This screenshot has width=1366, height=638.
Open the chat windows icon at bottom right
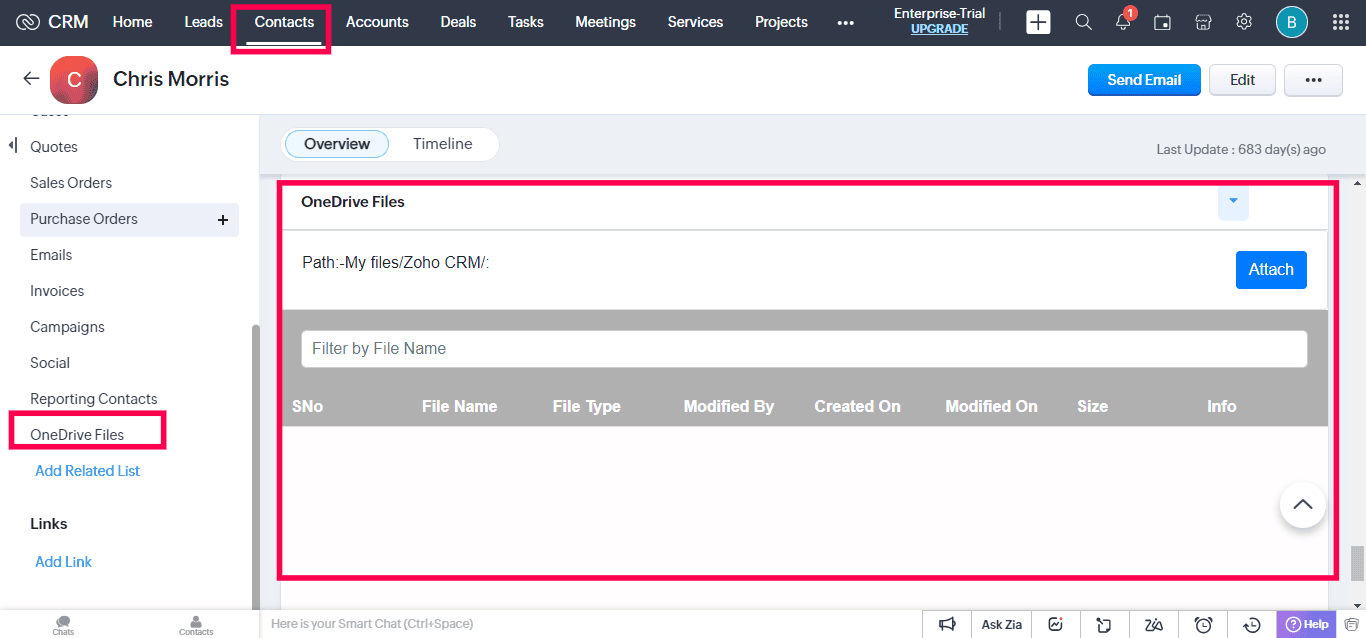(1351, 624)
